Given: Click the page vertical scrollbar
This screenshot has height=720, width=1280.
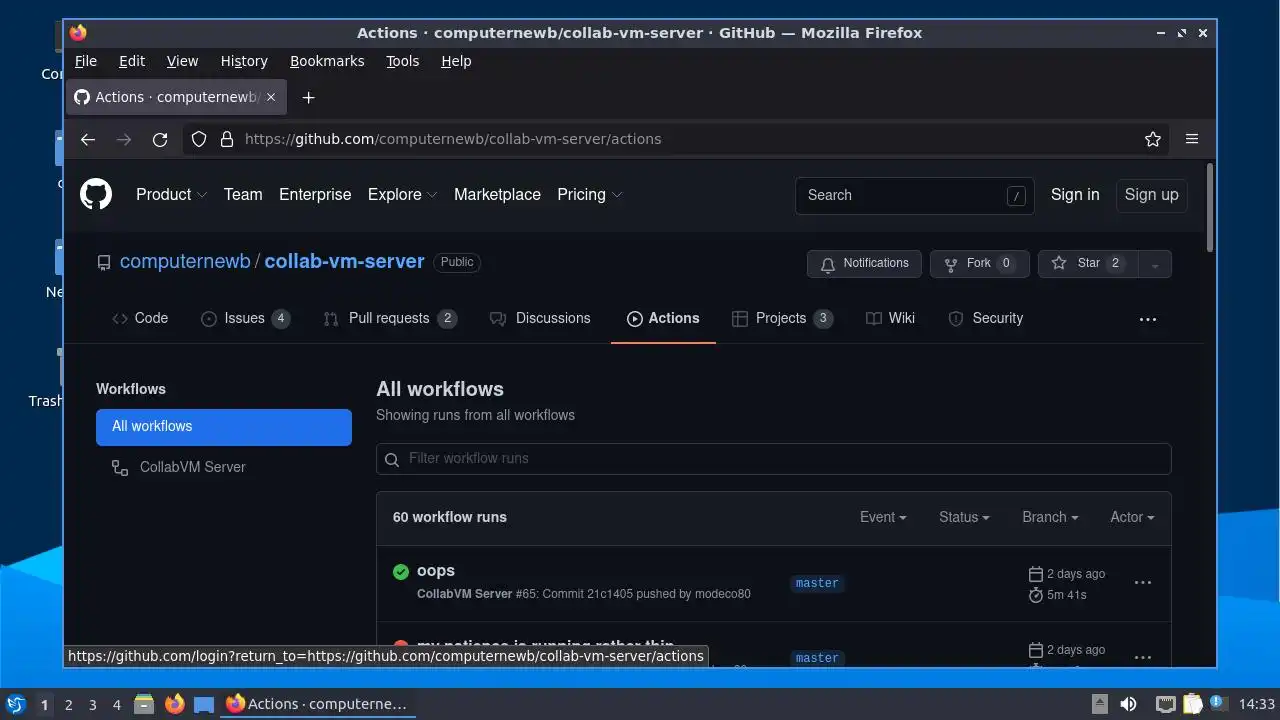Looking at the screenshot, I should [1210, 208].
